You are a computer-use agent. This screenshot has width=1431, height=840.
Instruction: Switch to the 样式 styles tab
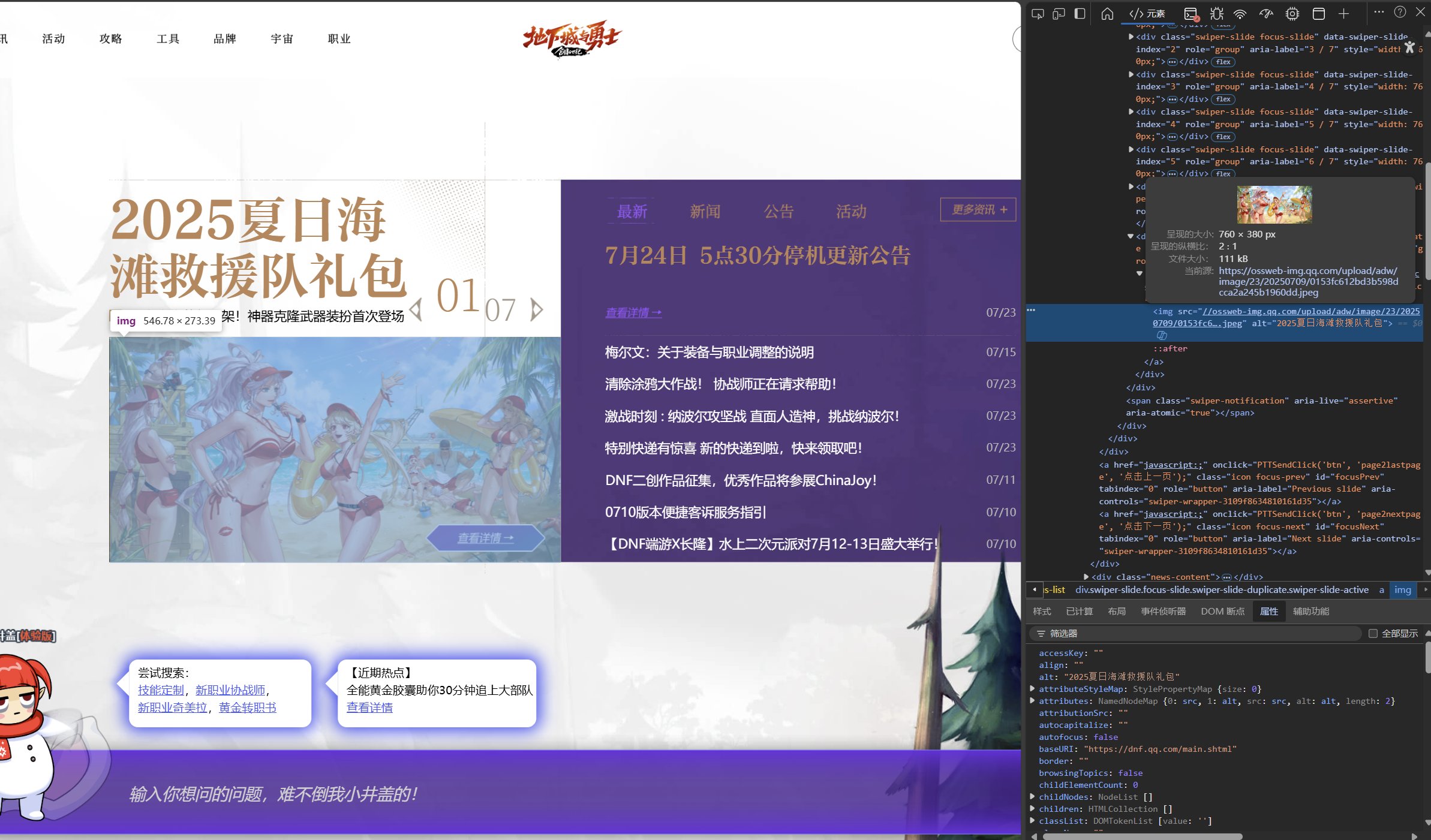coord(1042,611)
